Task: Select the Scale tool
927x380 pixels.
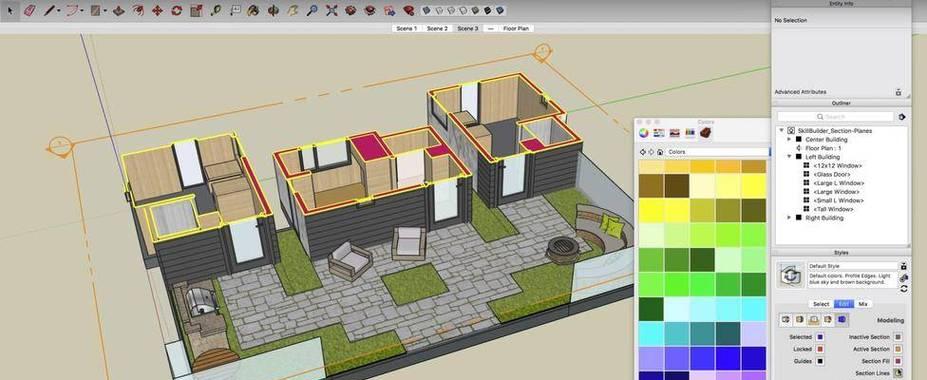Action: click(196, 11)
